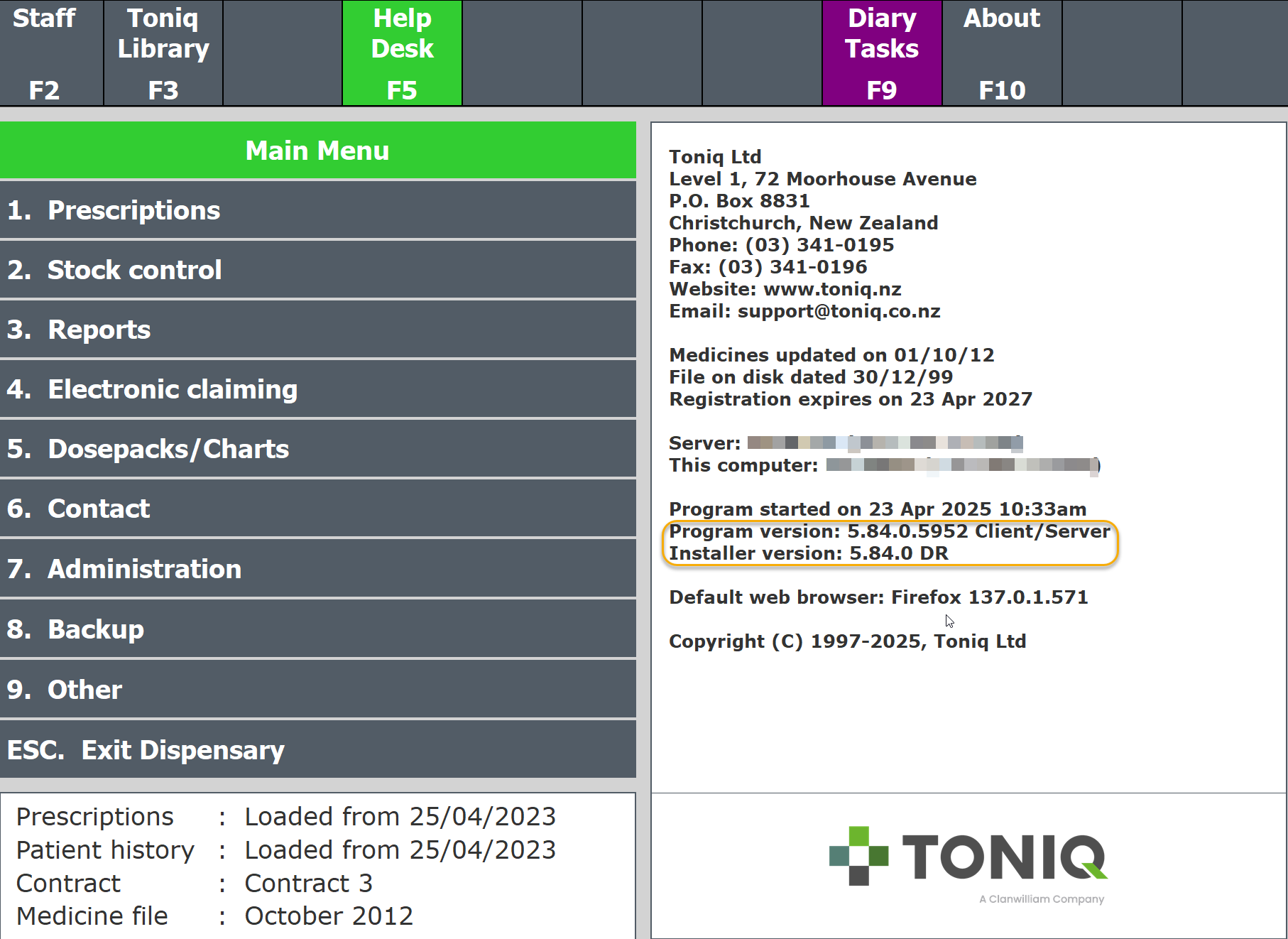Click the Phone: (03) 341-0195 line
Viewport: 1288px width, 939px height.
tap(782, 245)
